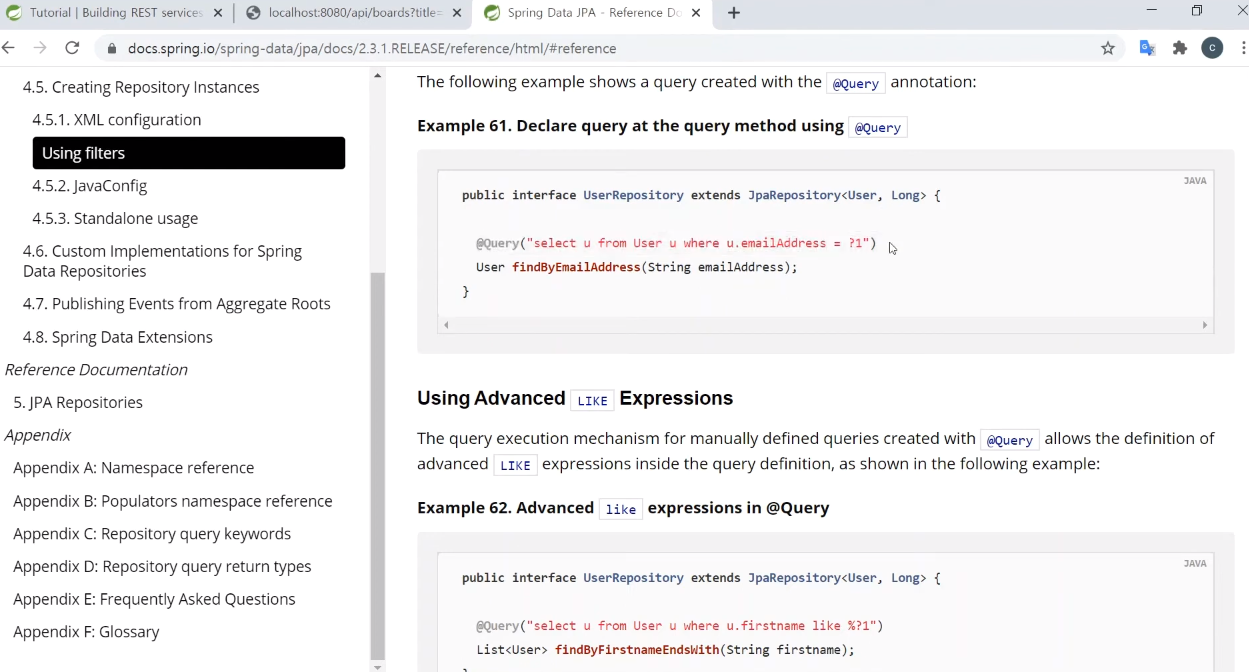Open 4.5.2 JavaConfig section
Image resolution: width=1249 pixels, height=672 pixels.
(x=89, y=186)
